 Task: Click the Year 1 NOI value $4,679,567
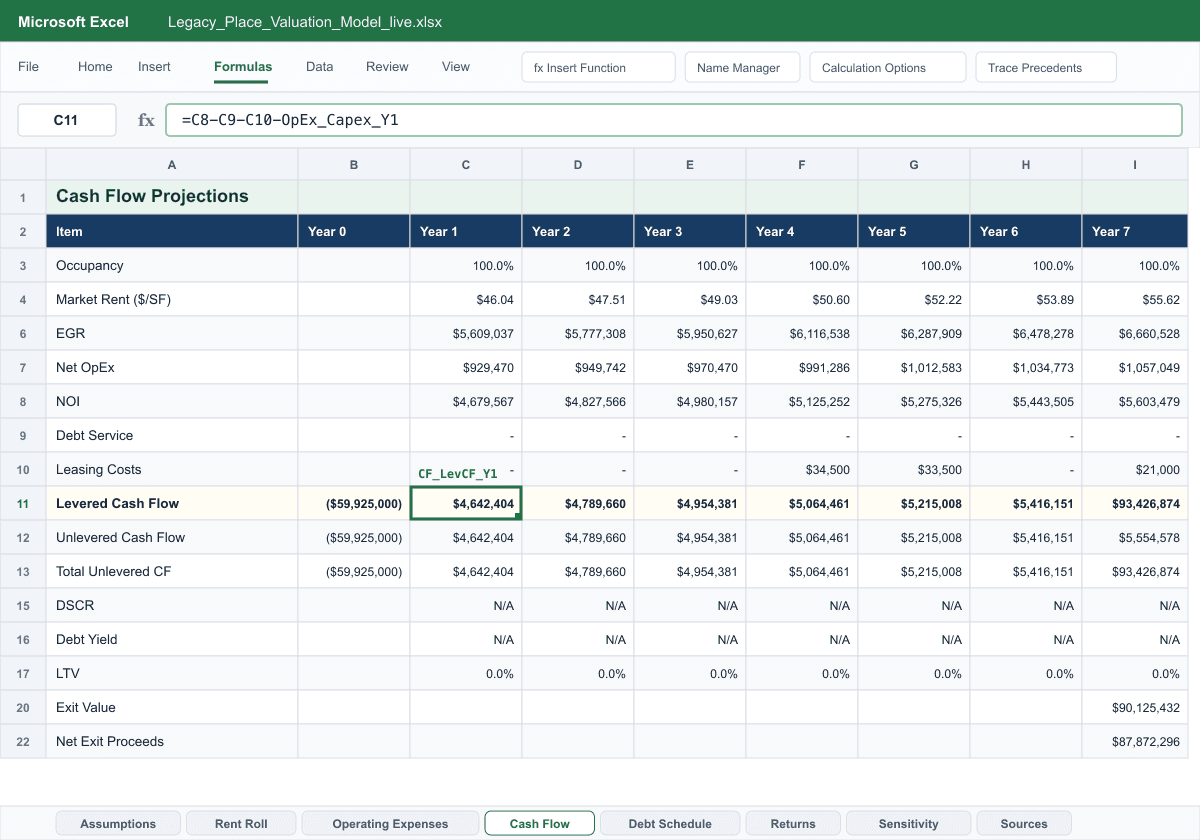click(x=466, y=401)
